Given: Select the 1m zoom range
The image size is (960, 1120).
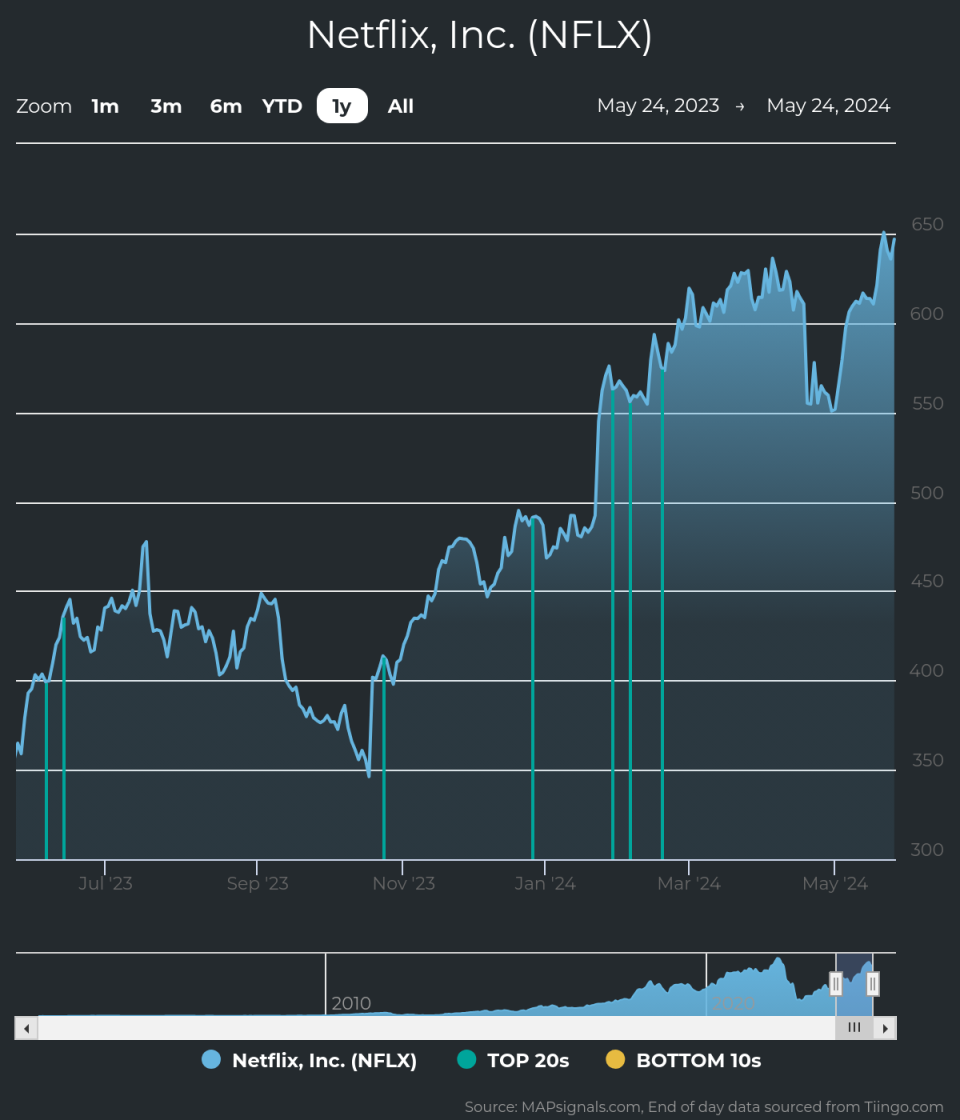Looking at the screenshot, I should 105,106.
